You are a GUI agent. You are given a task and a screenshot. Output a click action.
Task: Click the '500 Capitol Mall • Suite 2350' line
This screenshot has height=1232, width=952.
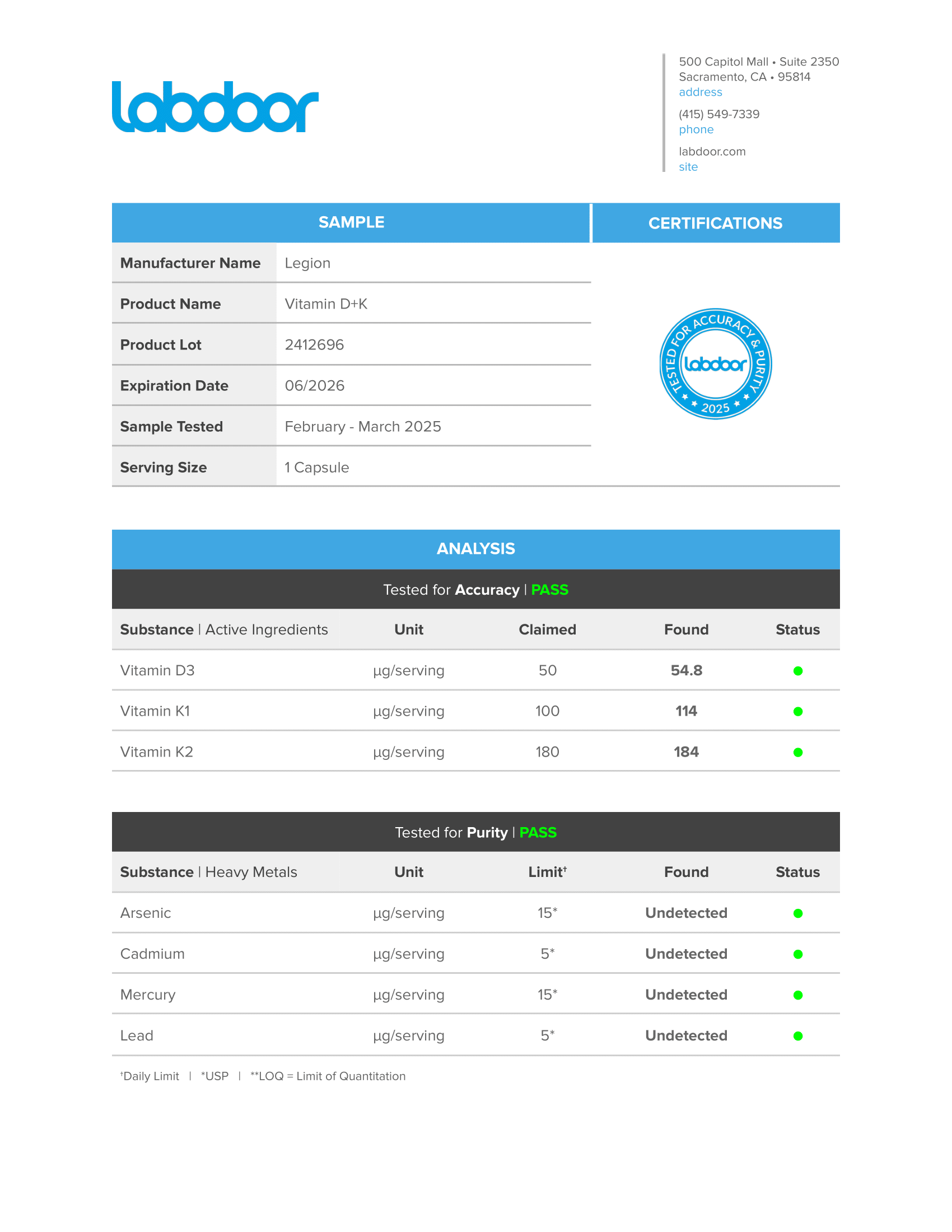tap(759, 62)
